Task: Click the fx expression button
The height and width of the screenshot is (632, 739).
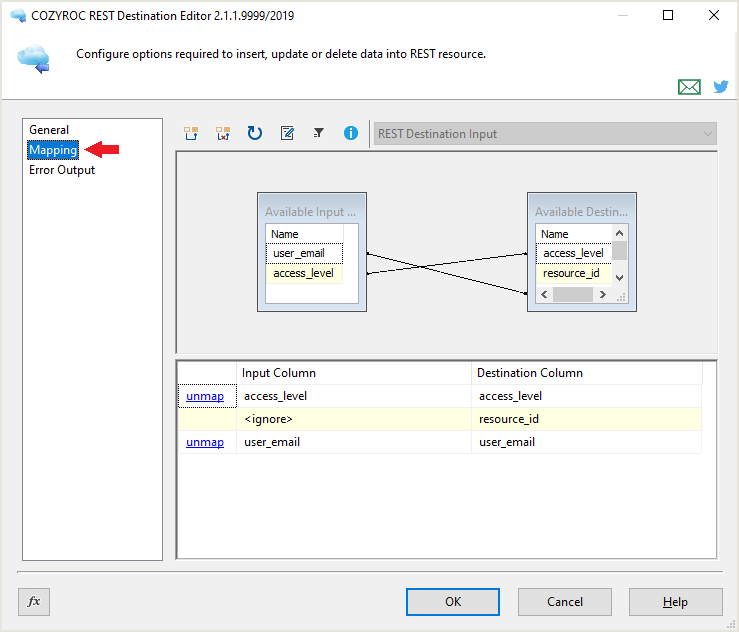Action: click(34, 602)
